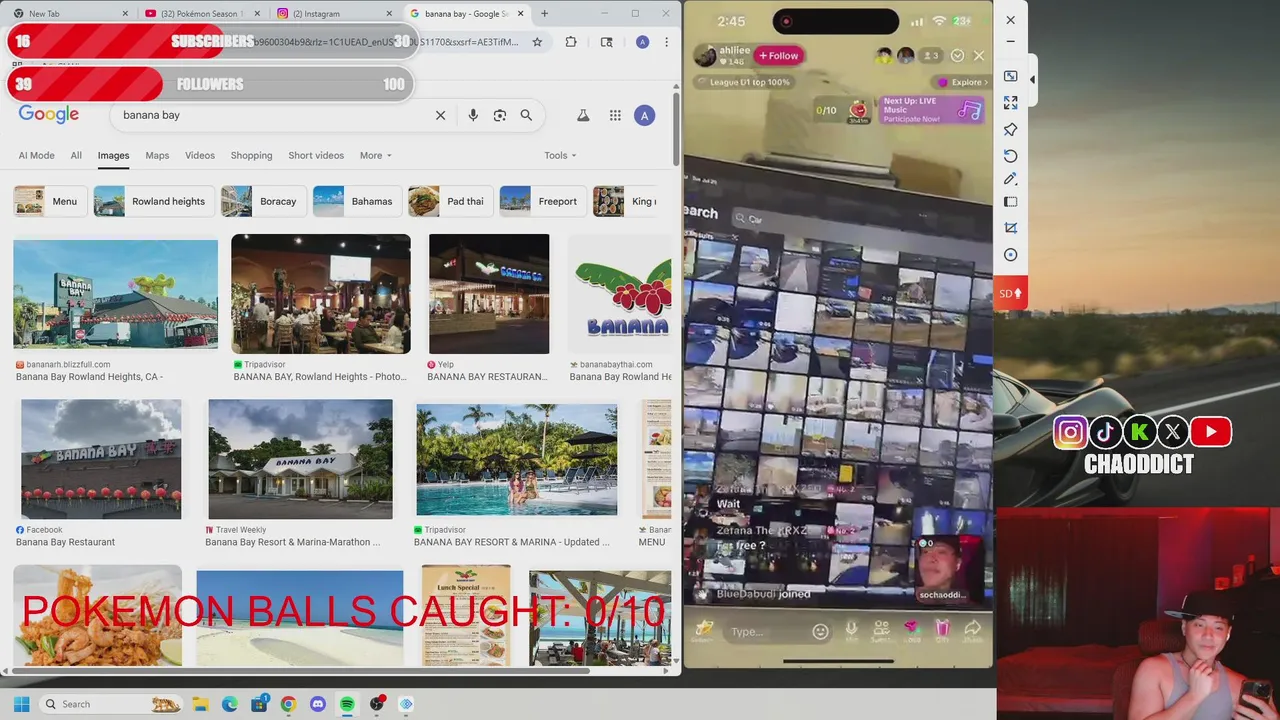This screenshot has width=1280, height=720.
Task: Open Spotify from the taskbar
Action: [347, 704]
